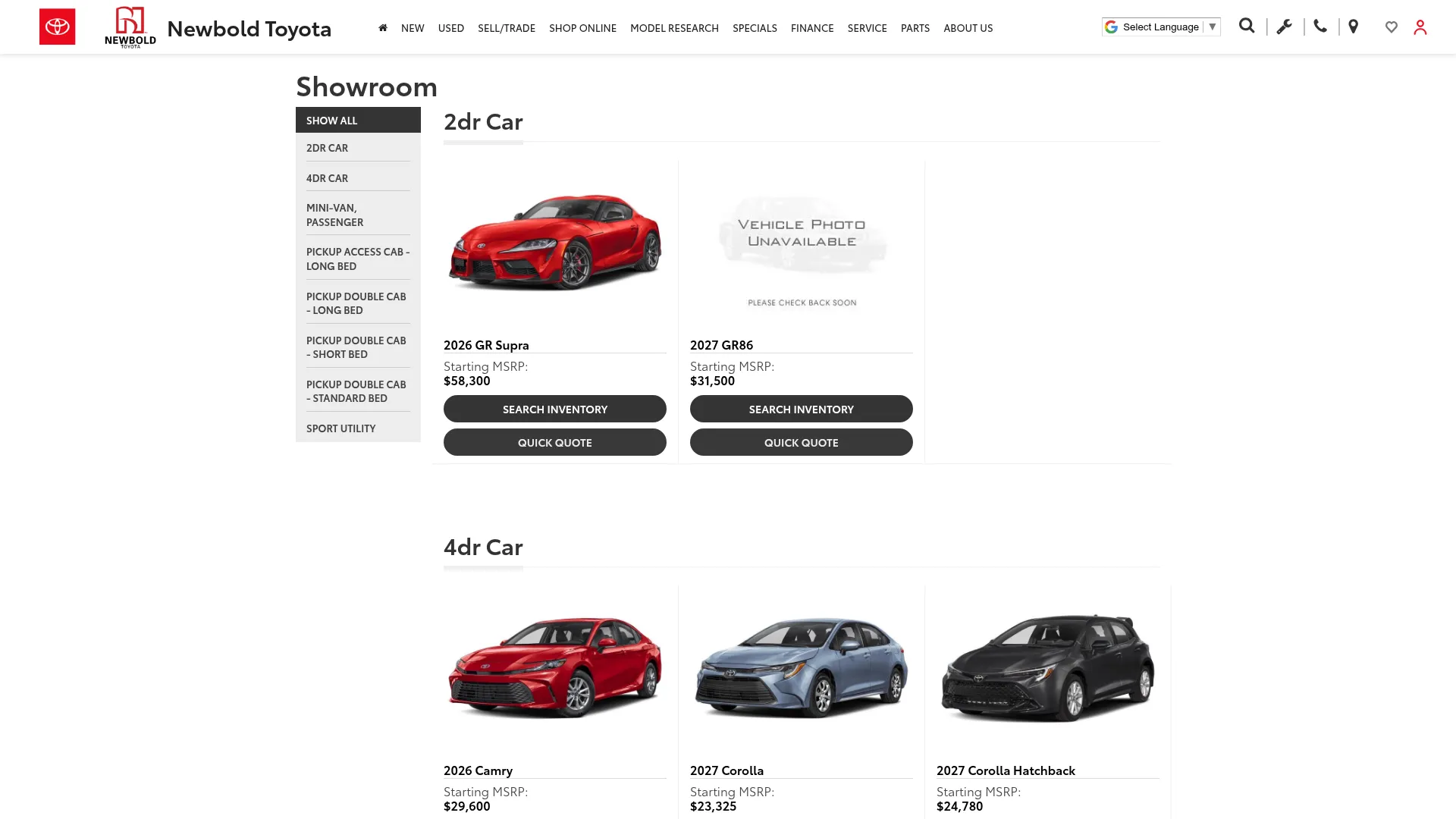Filter by PICKUP DOUBLE CAB - LONG BED
The width and height of the screenshot is (1456, 819).
358,303
